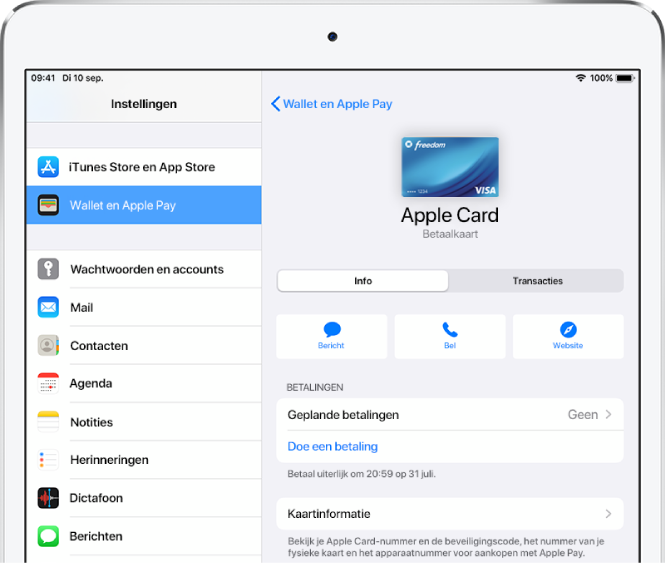The image size is (665, 564).
Task: Tap the 100% battery percentage
Action: pyautogui.click(x=601, y=78)
